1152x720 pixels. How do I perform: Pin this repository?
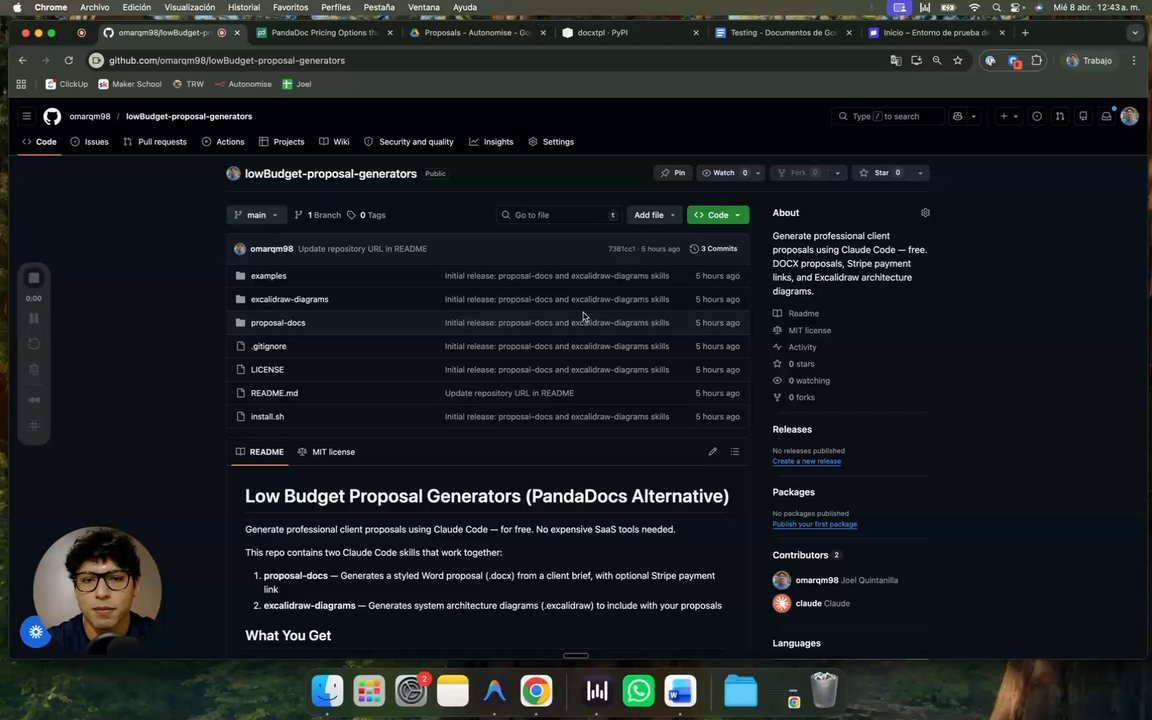[x=672, y=173]
